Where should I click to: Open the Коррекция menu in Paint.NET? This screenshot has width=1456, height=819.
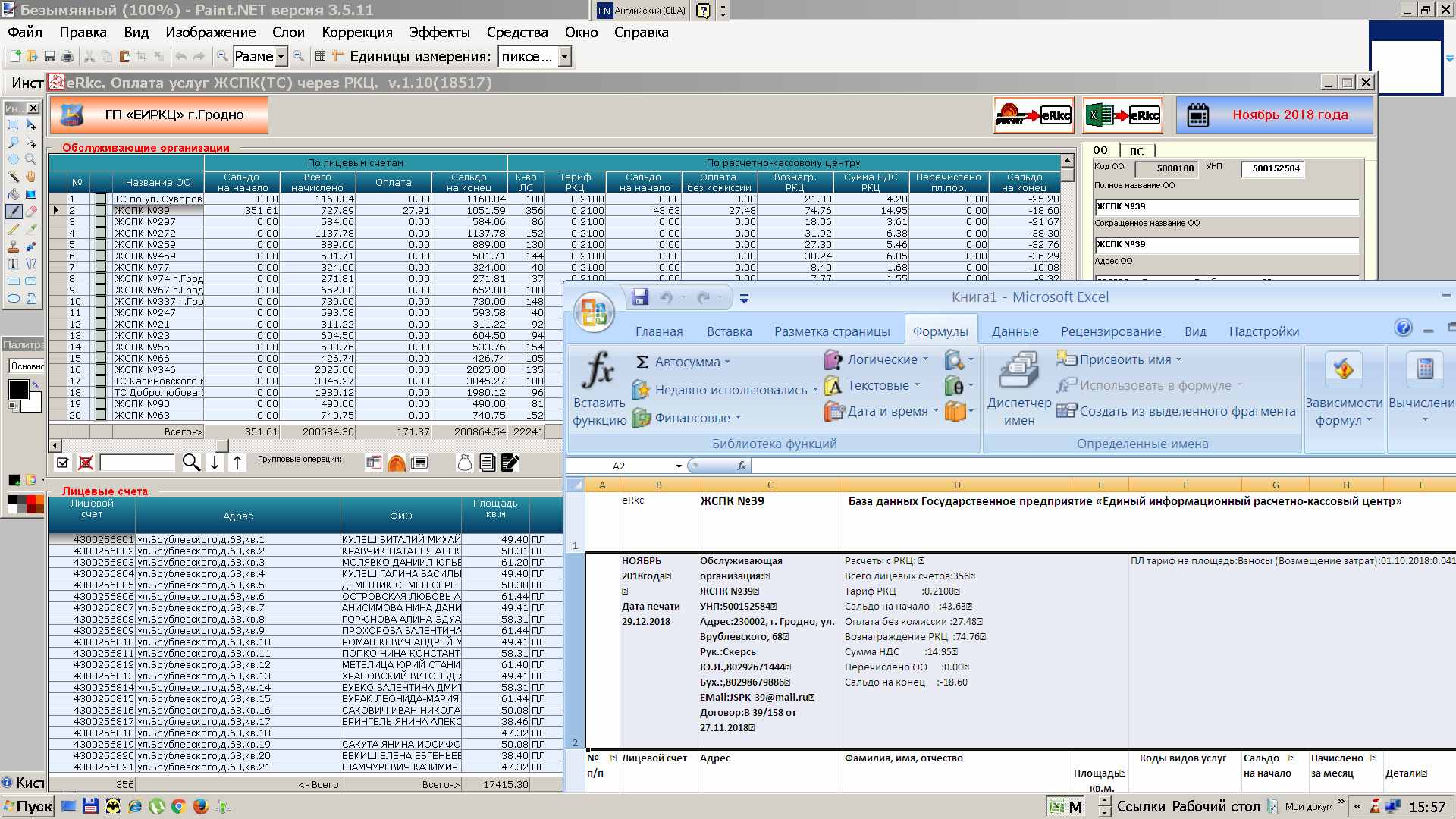tap(357, 33)
